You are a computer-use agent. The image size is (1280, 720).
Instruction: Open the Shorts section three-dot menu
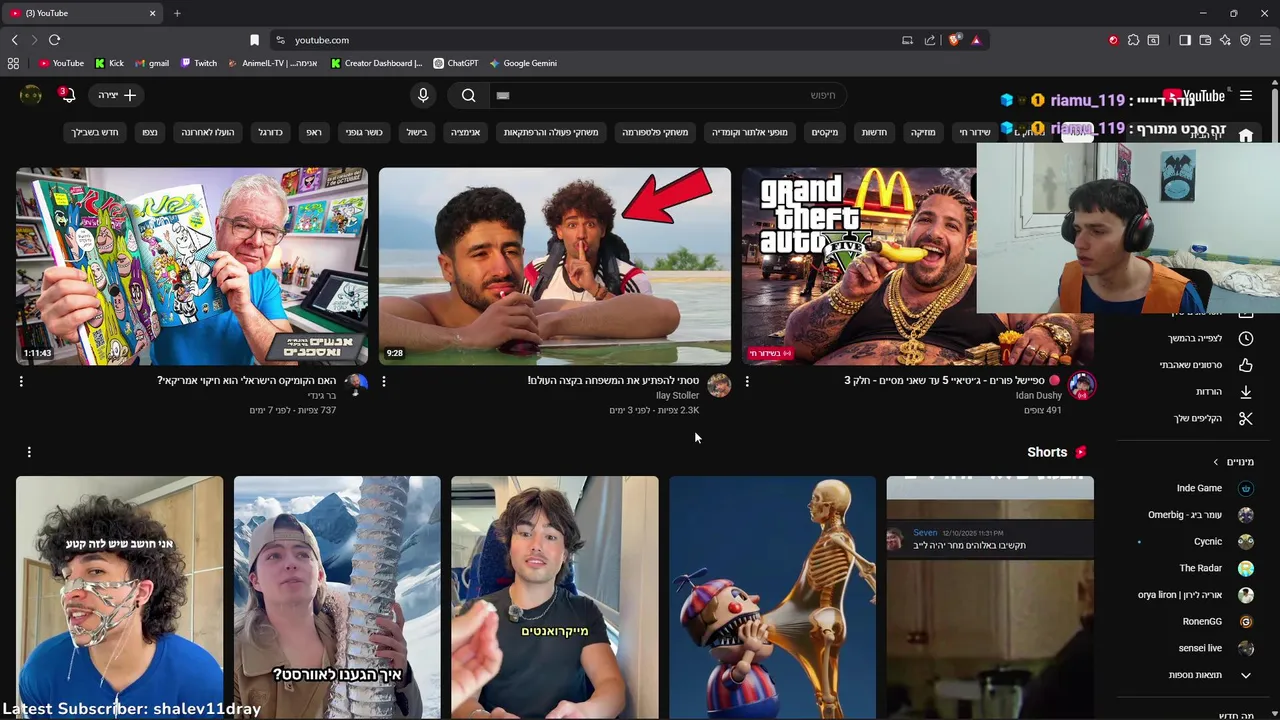click(x=29, y=452)
